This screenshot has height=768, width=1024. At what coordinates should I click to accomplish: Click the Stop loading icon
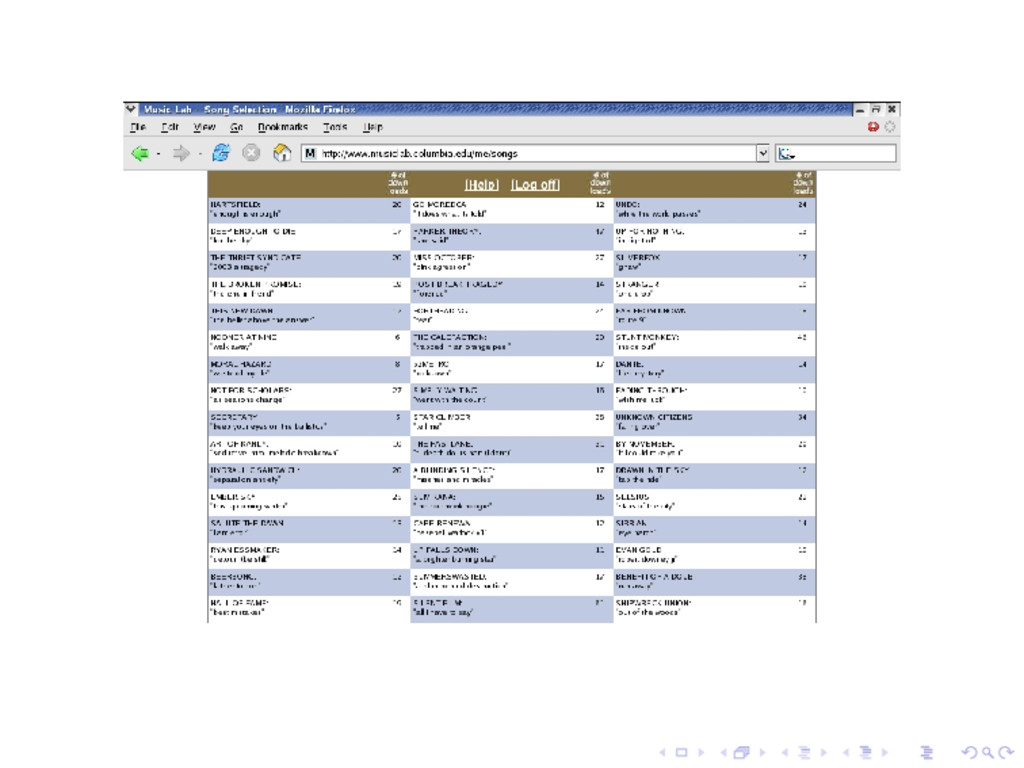251,153
